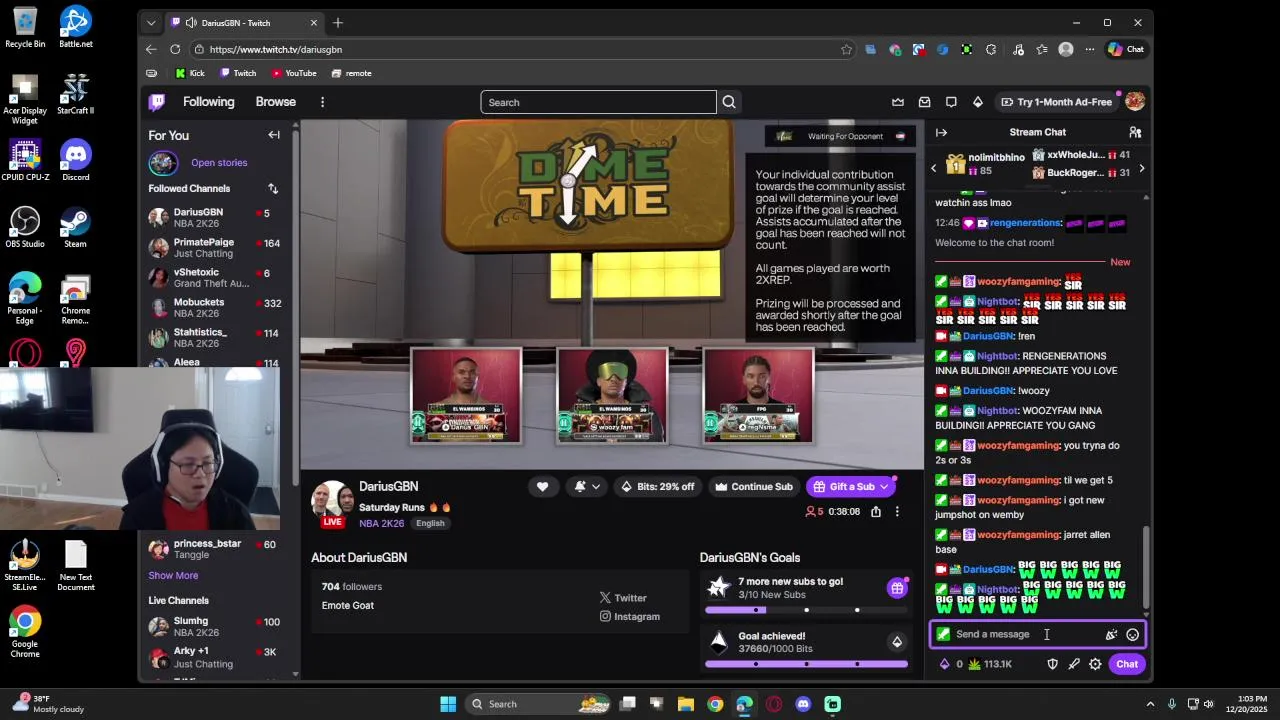Collapse the For You sidebar with arrow icon
This screenshot has width=1280, height=720.
coord(274,135)
